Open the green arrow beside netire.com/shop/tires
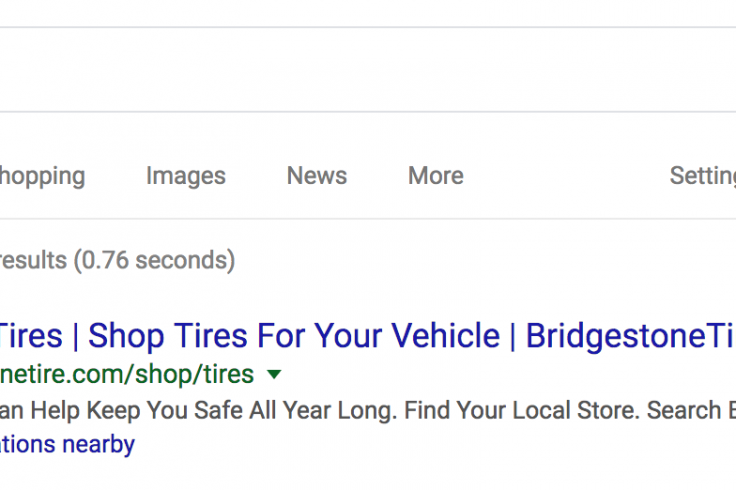Image resolution: width=736 pixels, height=490 pixels. (x=274, y=374)
